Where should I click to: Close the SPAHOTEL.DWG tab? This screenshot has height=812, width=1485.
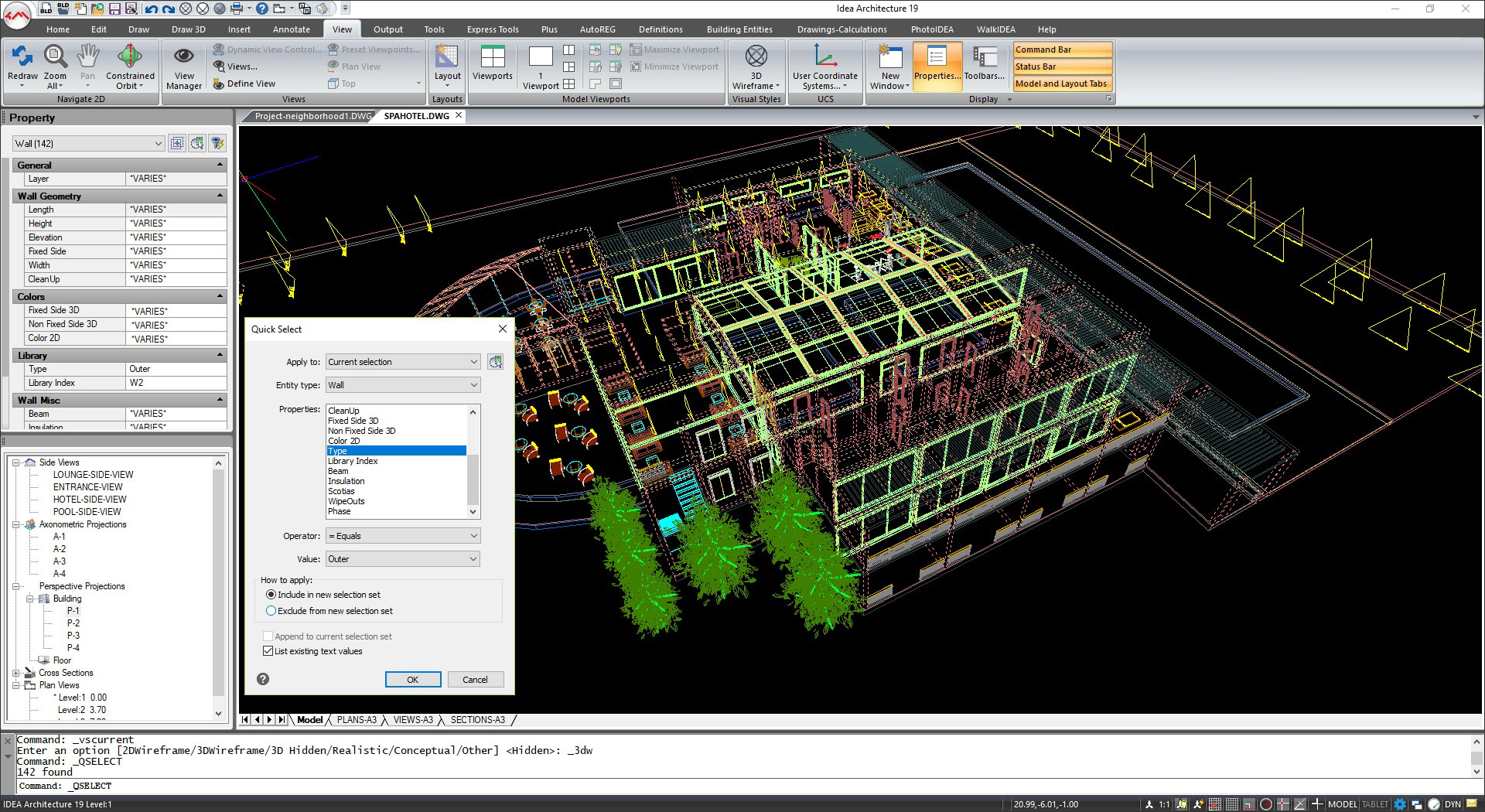tap(459, 115)
